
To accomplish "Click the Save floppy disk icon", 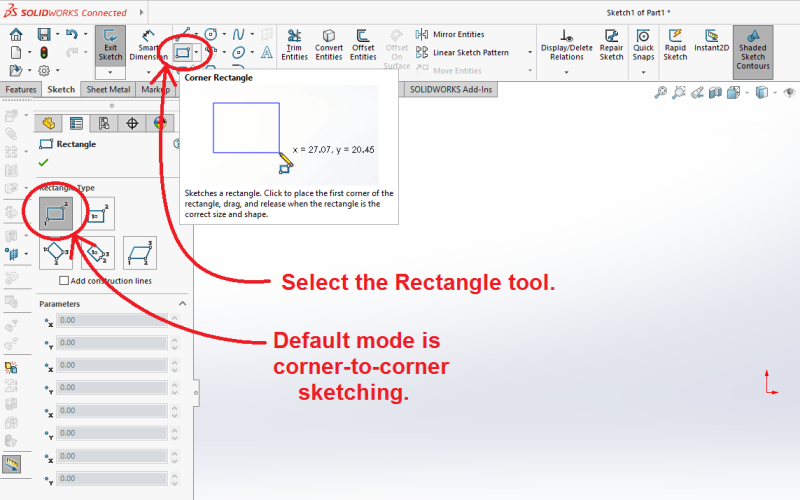I will [44, 35].
